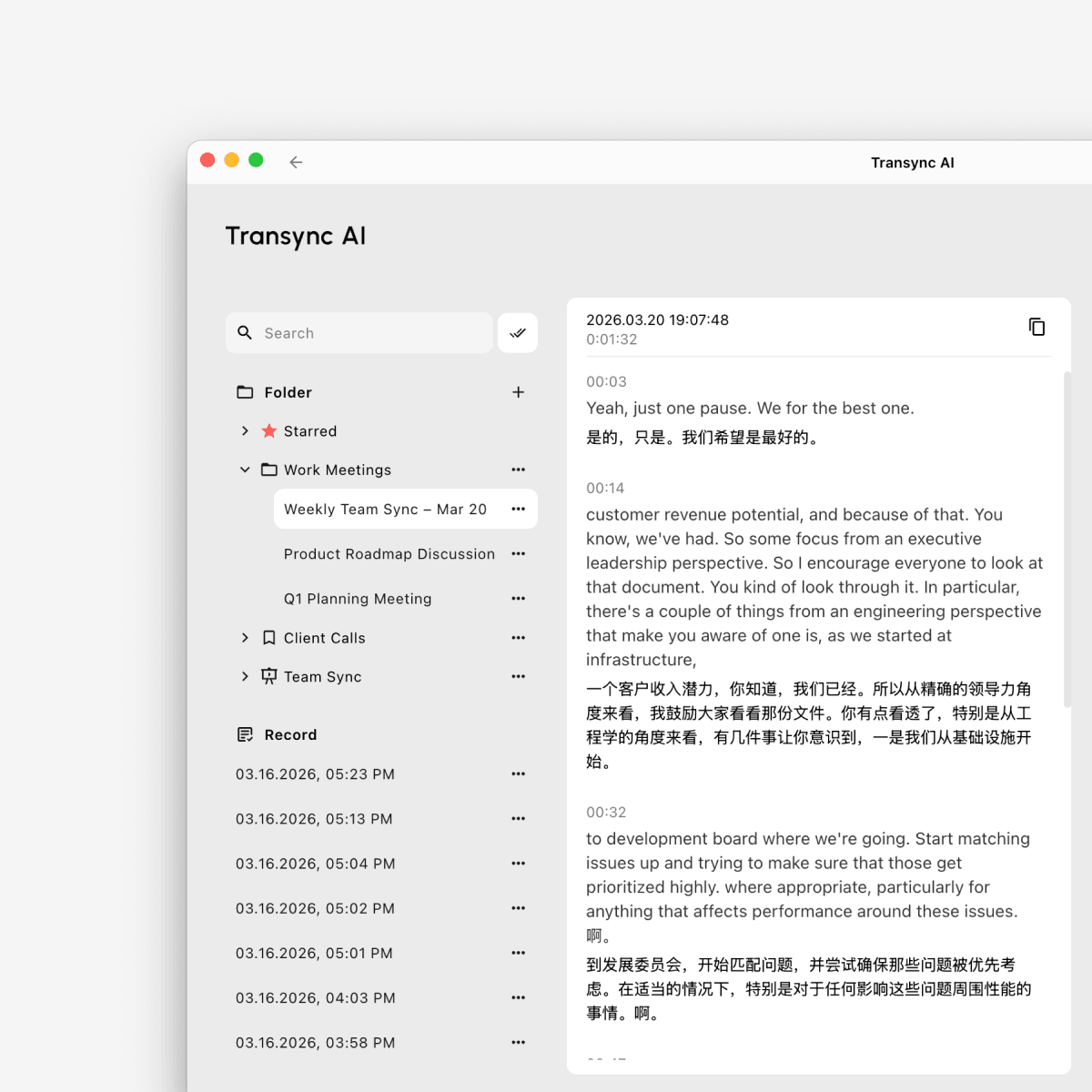Open options for 05:23 PM record
Image resolution: width=1092 pixels, height=1092 pixels.
tap(518, 773)
